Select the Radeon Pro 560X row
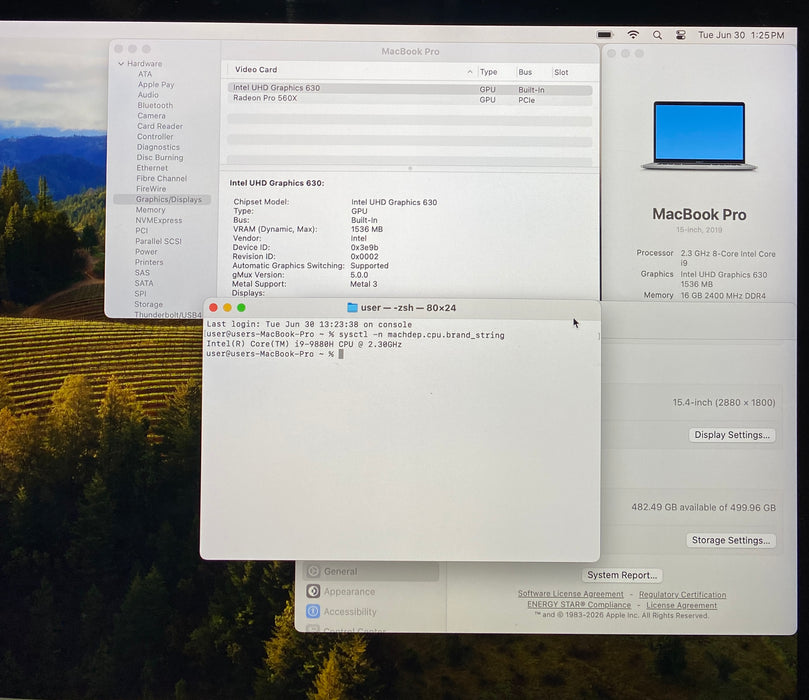This screenshot has width=809, height=700. (x=410, y=99)
